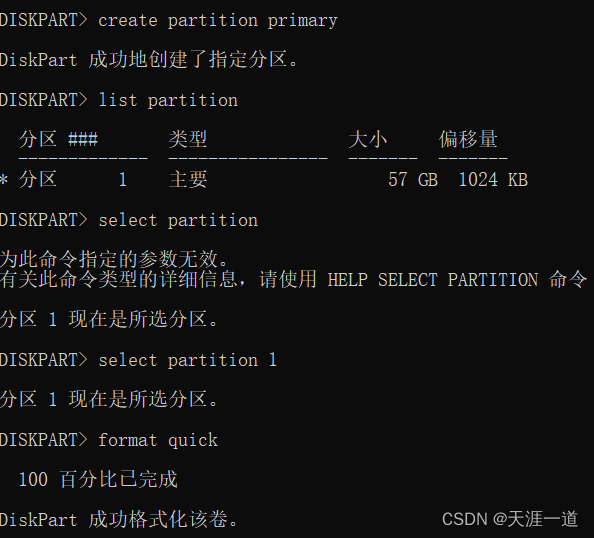Click the asterisk marking selected partition
Screen dimensions: 594x538
click(4, 179)
